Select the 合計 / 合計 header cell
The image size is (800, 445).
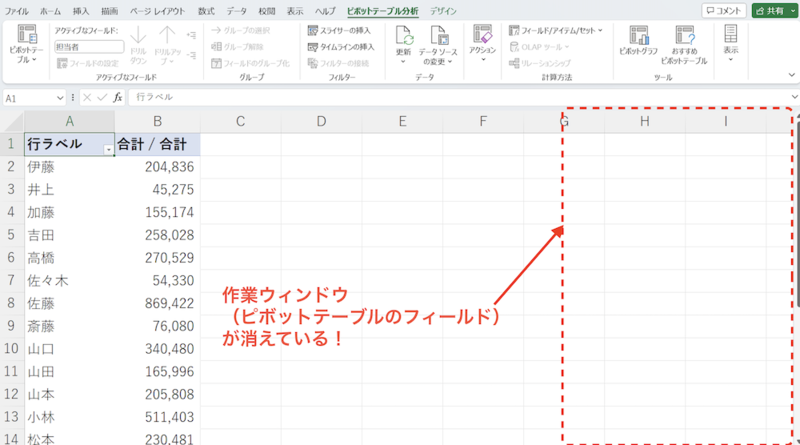(157, 144)
